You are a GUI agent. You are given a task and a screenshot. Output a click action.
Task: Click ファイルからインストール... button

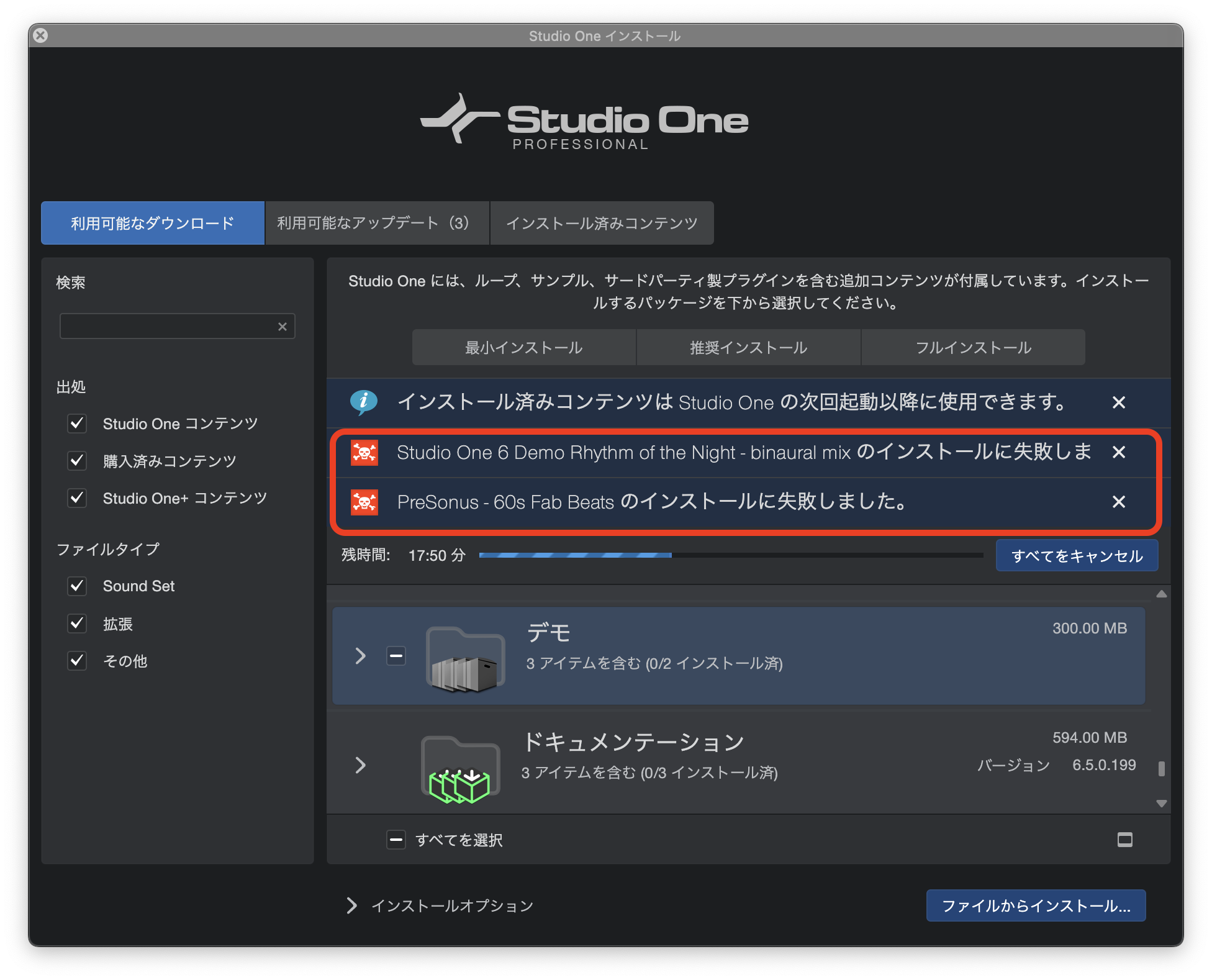coord(1036,905)
